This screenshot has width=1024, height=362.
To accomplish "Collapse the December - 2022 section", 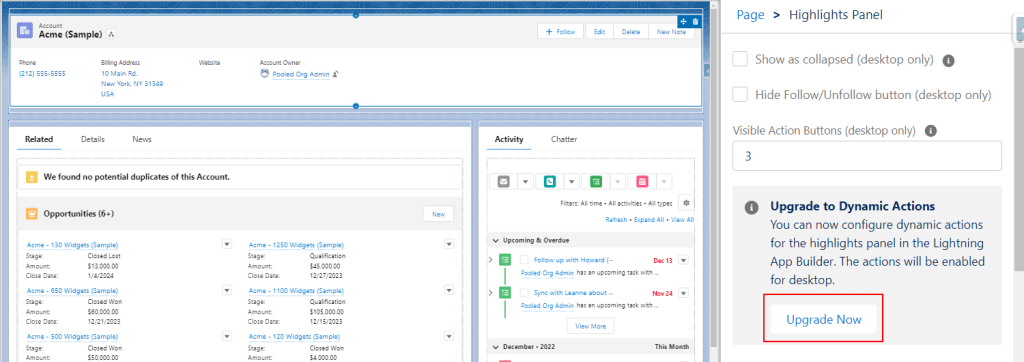I will point(496,346).
